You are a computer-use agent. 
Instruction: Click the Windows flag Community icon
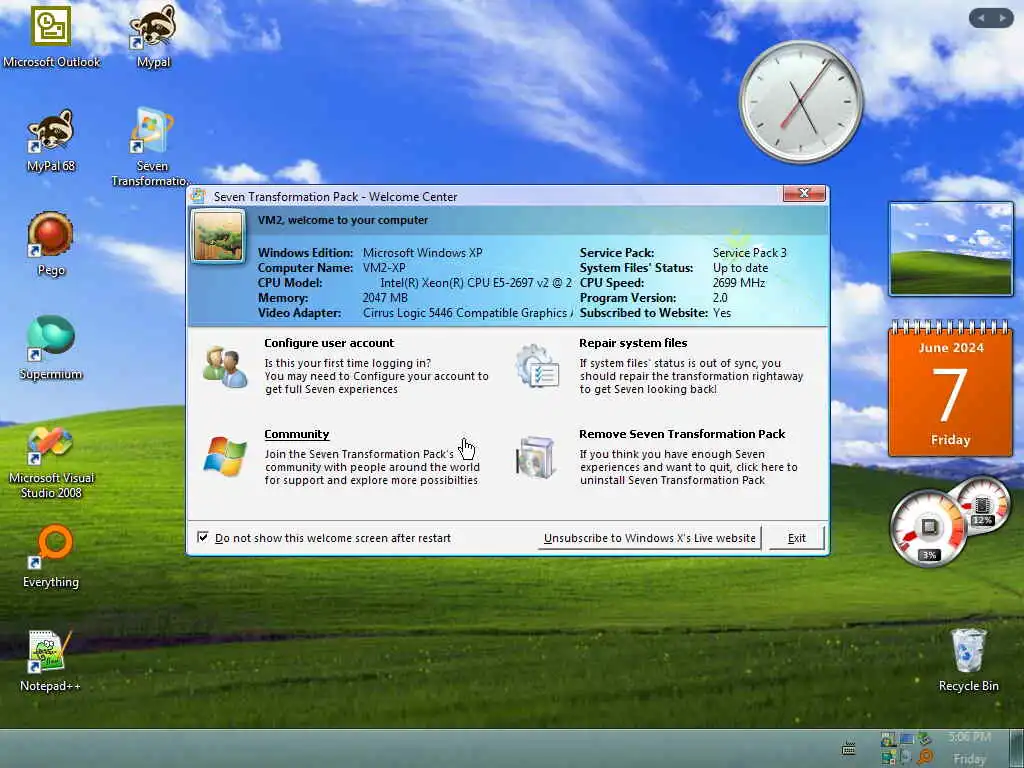(x=225, y=456)
